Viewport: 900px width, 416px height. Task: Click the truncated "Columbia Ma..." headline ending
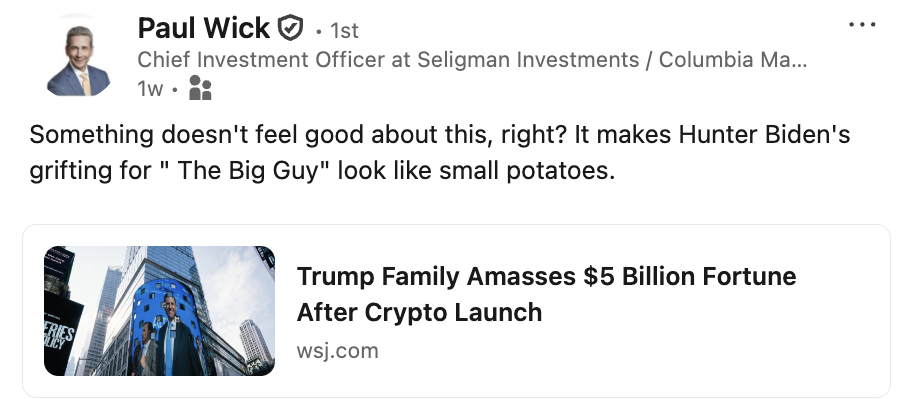pyautogui.click(x=733, y=60)
